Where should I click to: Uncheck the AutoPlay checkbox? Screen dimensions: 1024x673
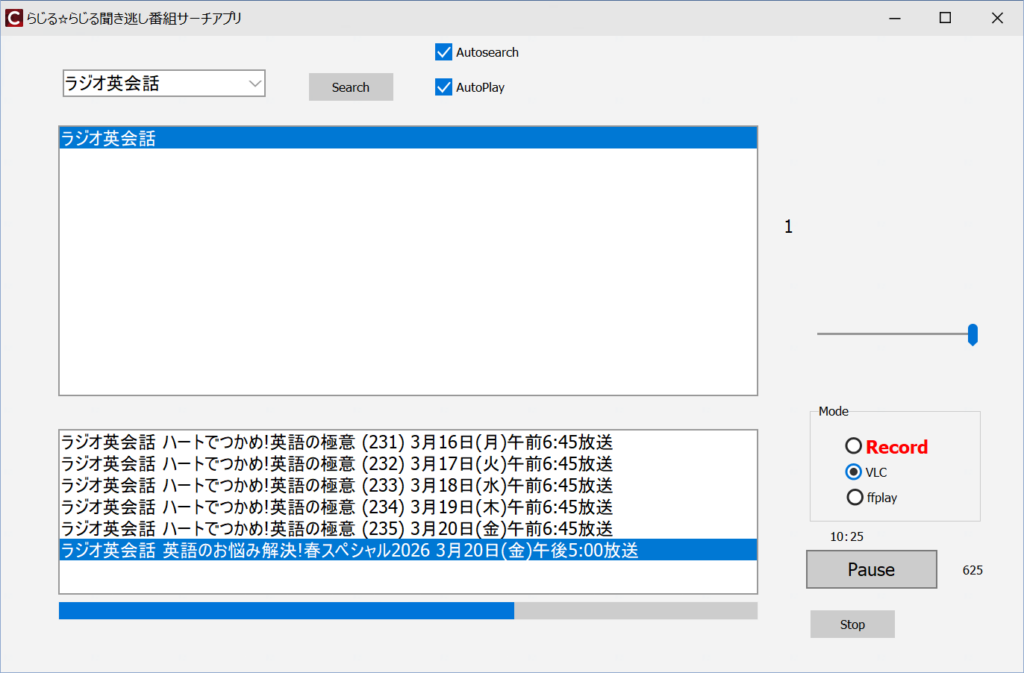444,87
